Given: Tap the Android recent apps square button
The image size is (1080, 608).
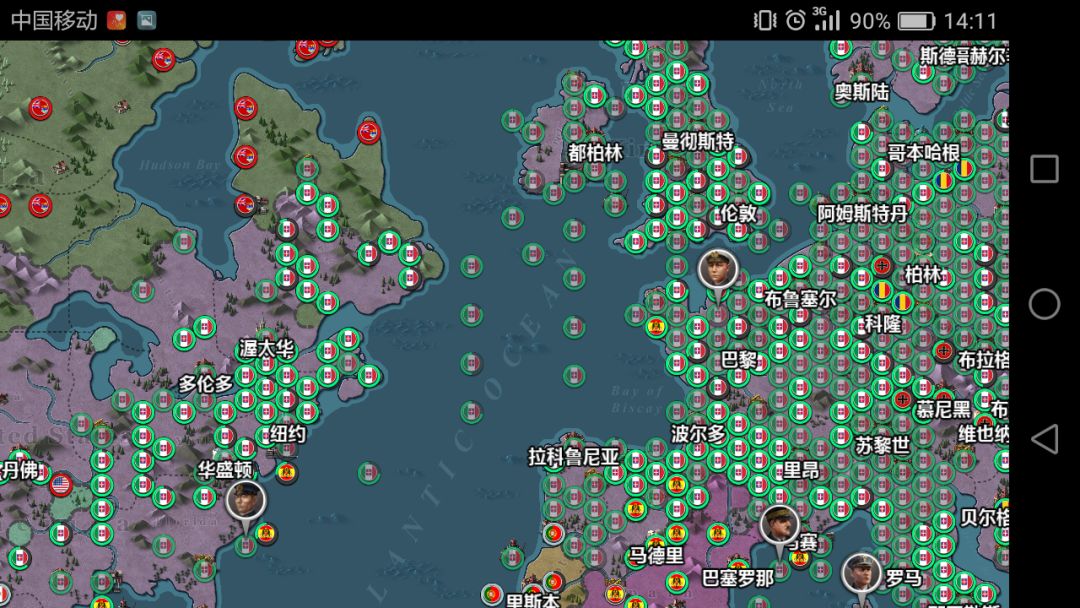Looking at the screenshot, I should pos(1044,169).
